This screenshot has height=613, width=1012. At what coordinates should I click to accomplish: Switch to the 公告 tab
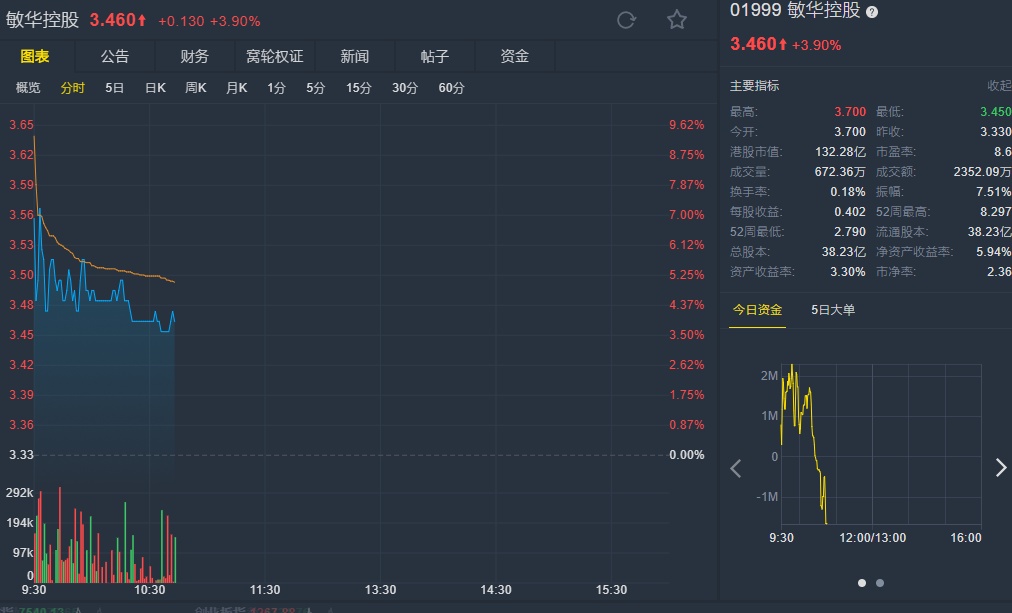[115, 57]
